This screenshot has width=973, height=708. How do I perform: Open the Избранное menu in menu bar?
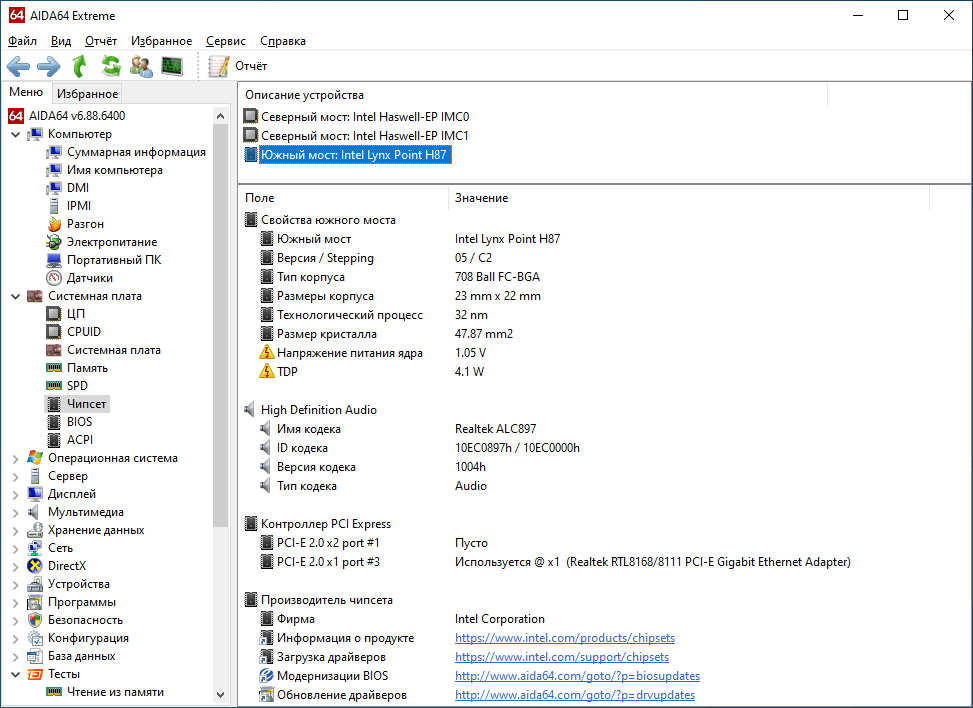[x=161, y=41]
